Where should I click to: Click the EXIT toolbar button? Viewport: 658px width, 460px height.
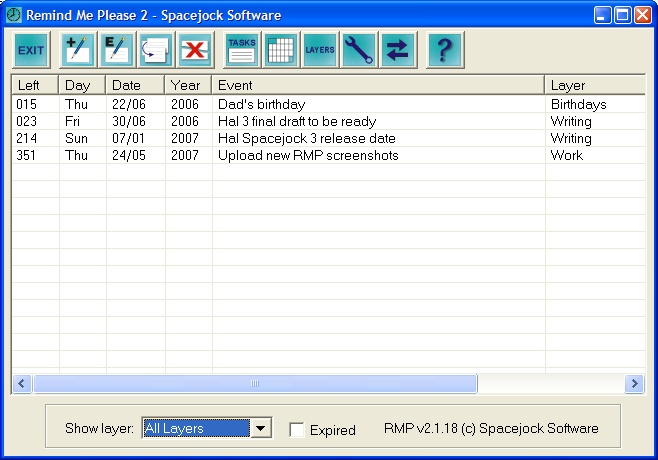coord(32,49)
